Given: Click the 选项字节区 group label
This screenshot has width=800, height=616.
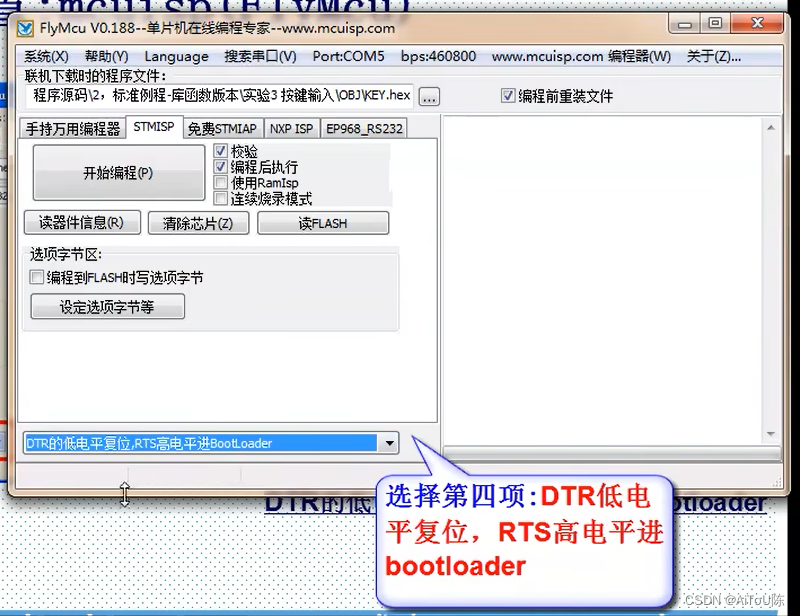Looking at the screenshot, I should (x=66, y=254).
